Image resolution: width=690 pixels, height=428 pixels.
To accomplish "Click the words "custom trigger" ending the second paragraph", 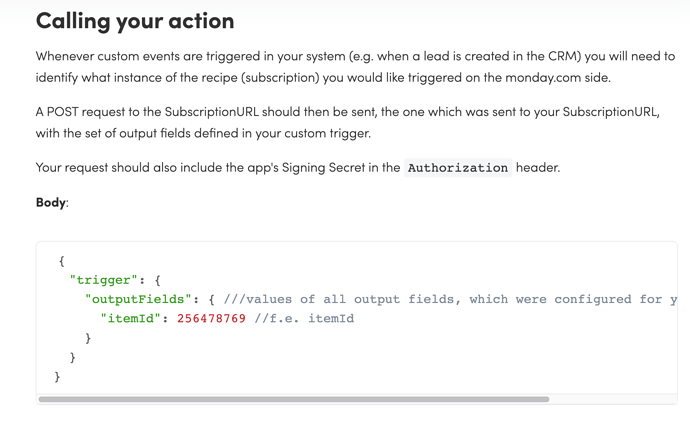I will tap(327, 133).
